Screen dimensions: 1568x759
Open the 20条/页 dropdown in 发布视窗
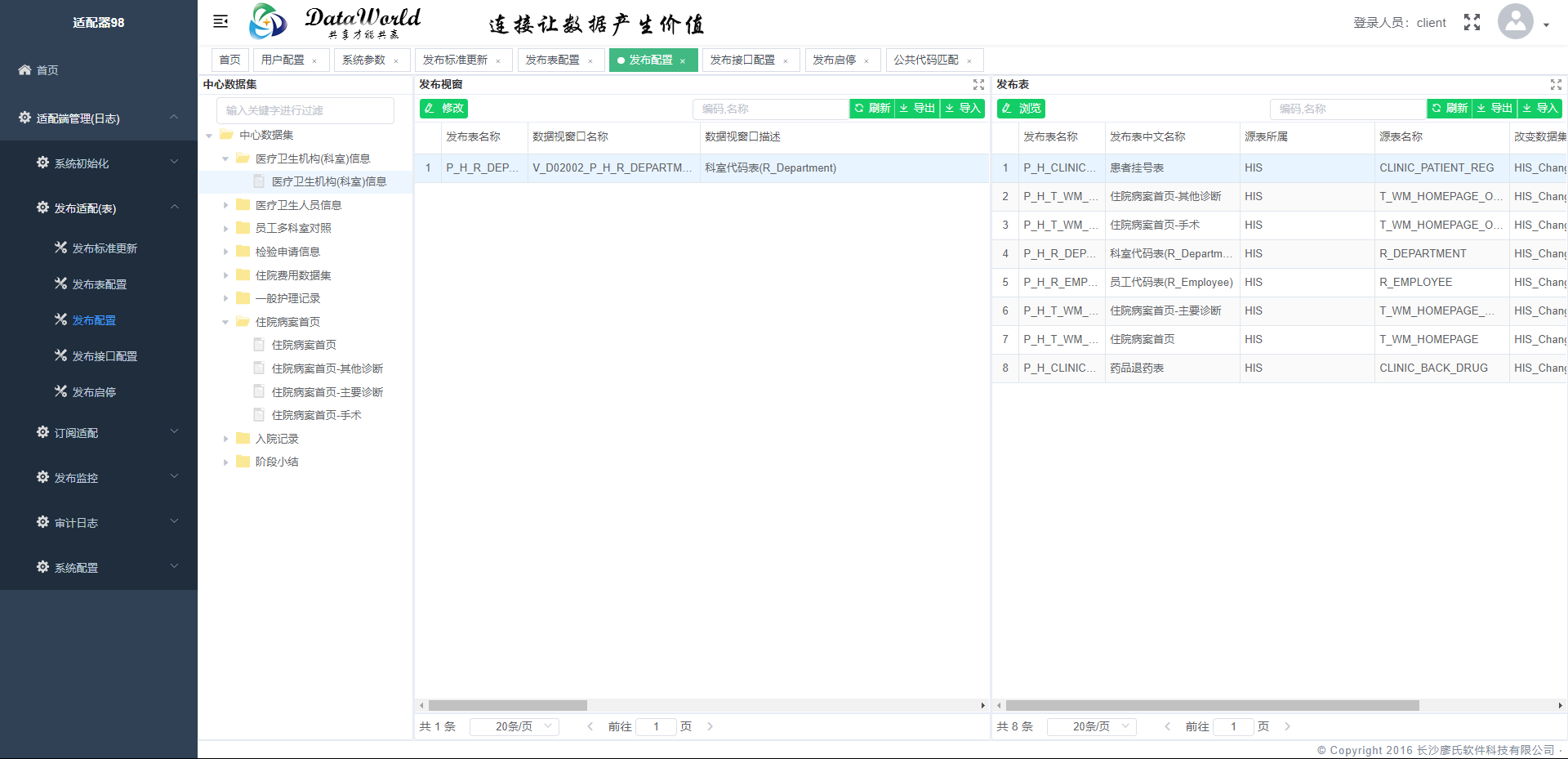tap(514, 726)
